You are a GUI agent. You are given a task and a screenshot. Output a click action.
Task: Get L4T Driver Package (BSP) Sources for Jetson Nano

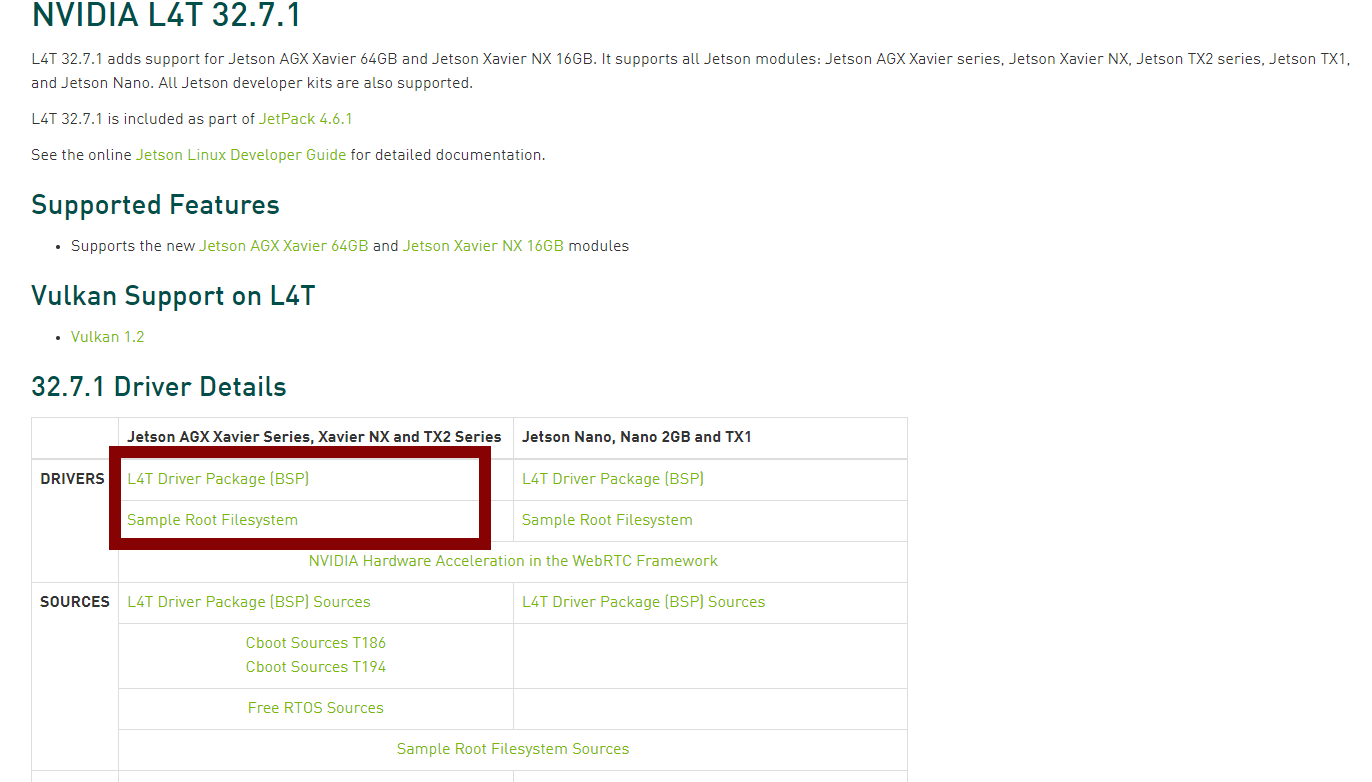coord(644,602)
